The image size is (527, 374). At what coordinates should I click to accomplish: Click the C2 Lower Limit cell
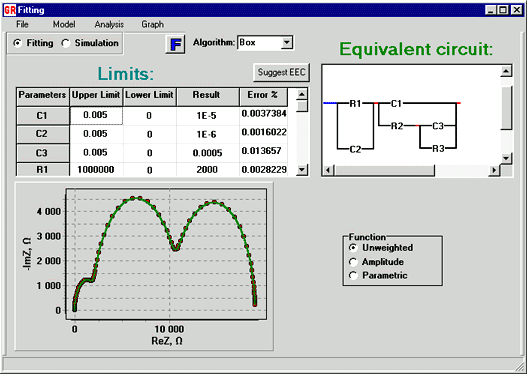(150, 134)
